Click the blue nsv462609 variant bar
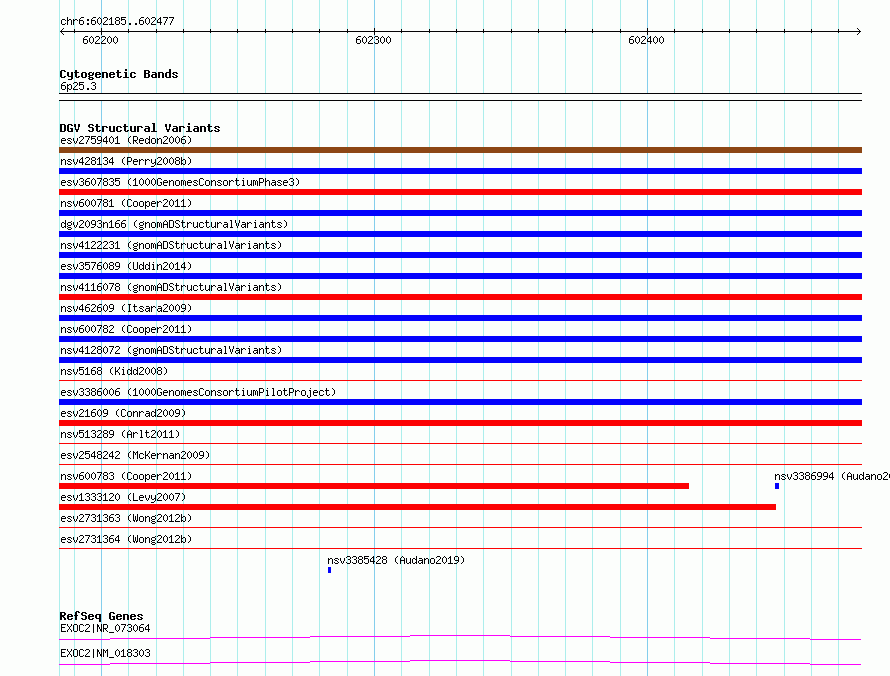 point(460,318)
